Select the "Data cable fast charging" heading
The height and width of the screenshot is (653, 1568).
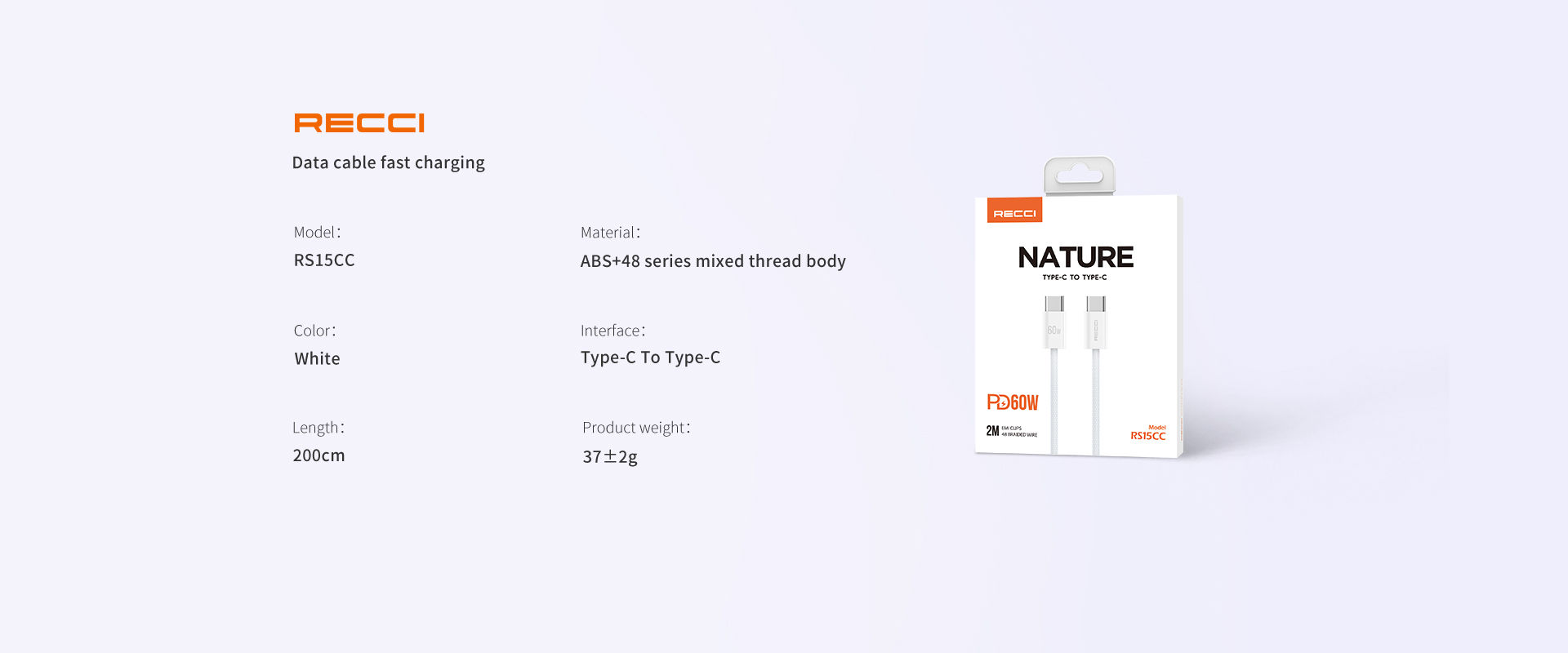click(x=388, y=162)
